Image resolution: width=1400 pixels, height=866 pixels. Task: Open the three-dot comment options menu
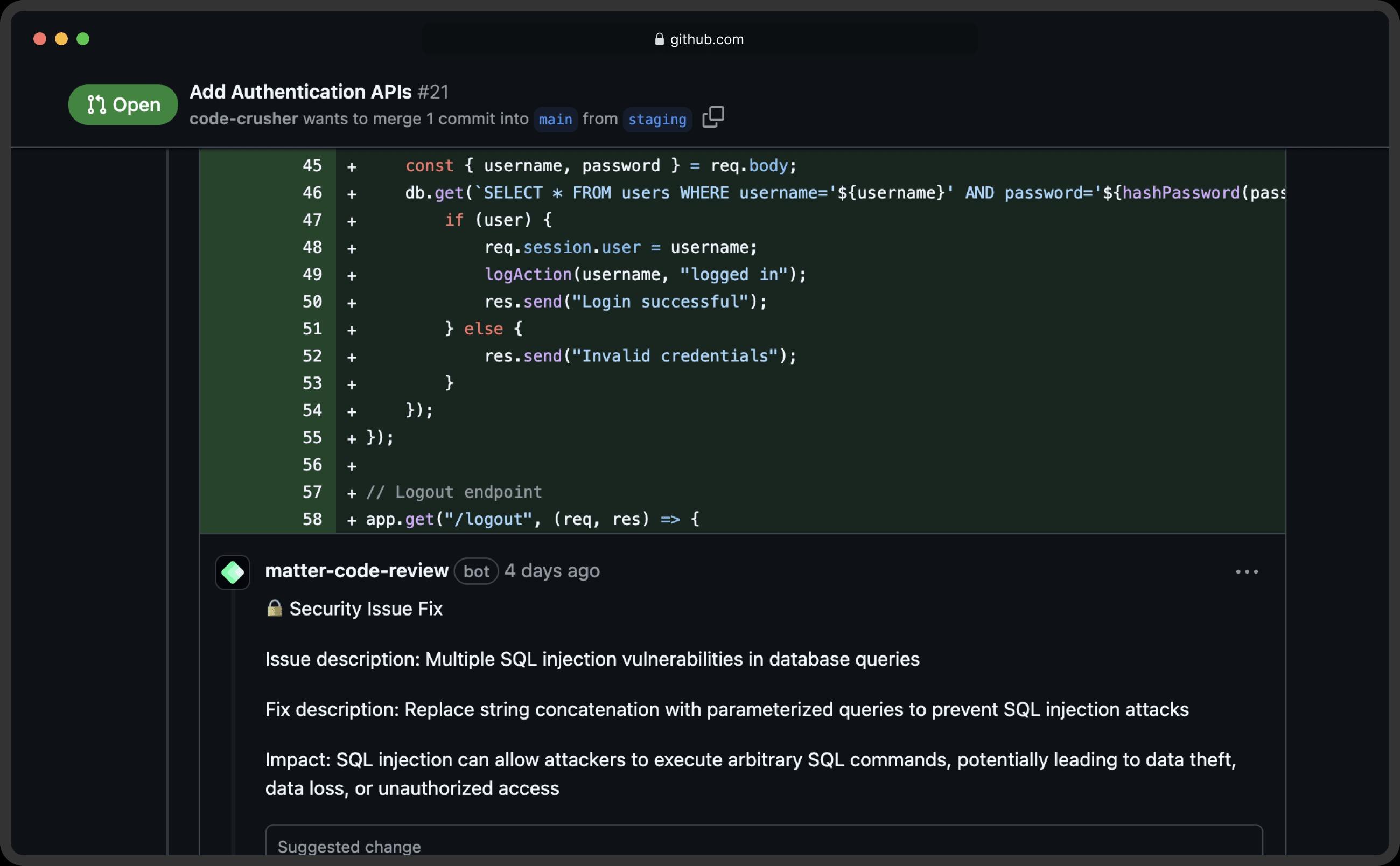click(x=1247, y=571)
